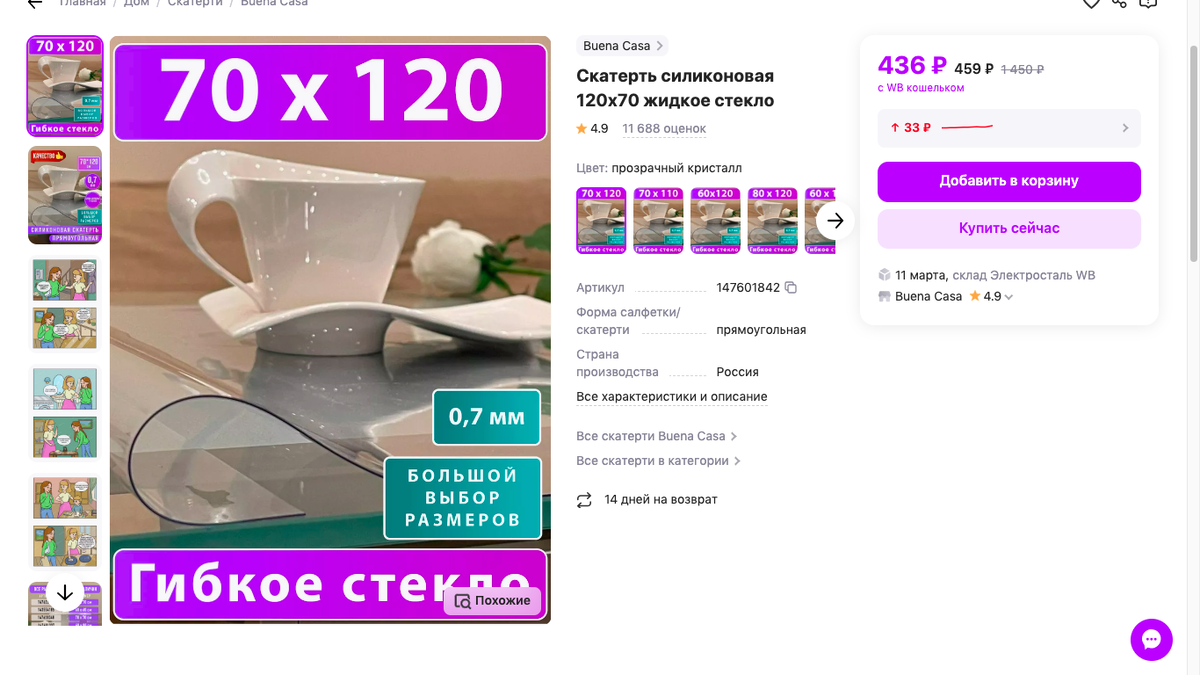Go to Скатерти breadcrumb
The image size is (1200, 675).
click(195, 3)
